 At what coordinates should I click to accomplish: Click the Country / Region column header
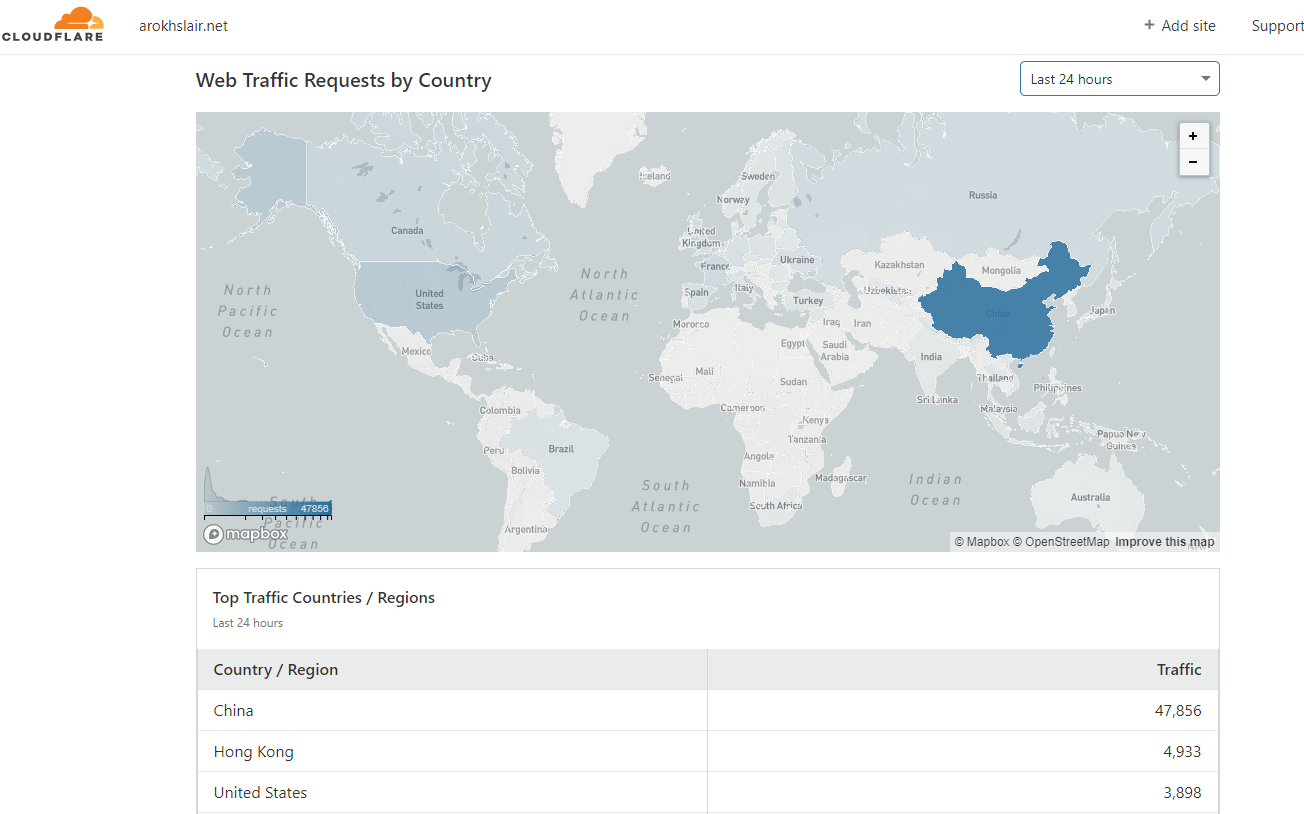pyautogui.click(x=276, y=670)
